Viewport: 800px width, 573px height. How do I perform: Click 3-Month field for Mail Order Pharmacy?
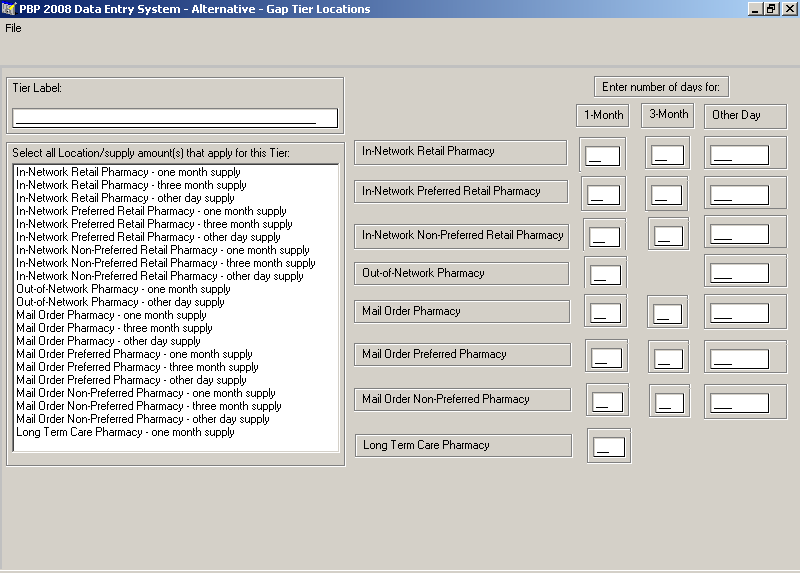(667, 314)
